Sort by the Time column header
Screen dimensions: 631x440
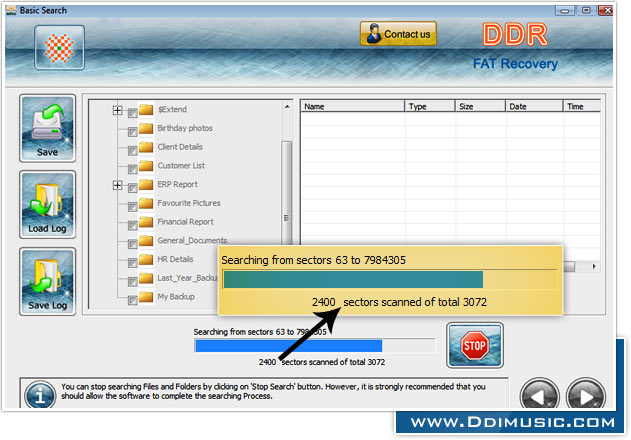582,106
